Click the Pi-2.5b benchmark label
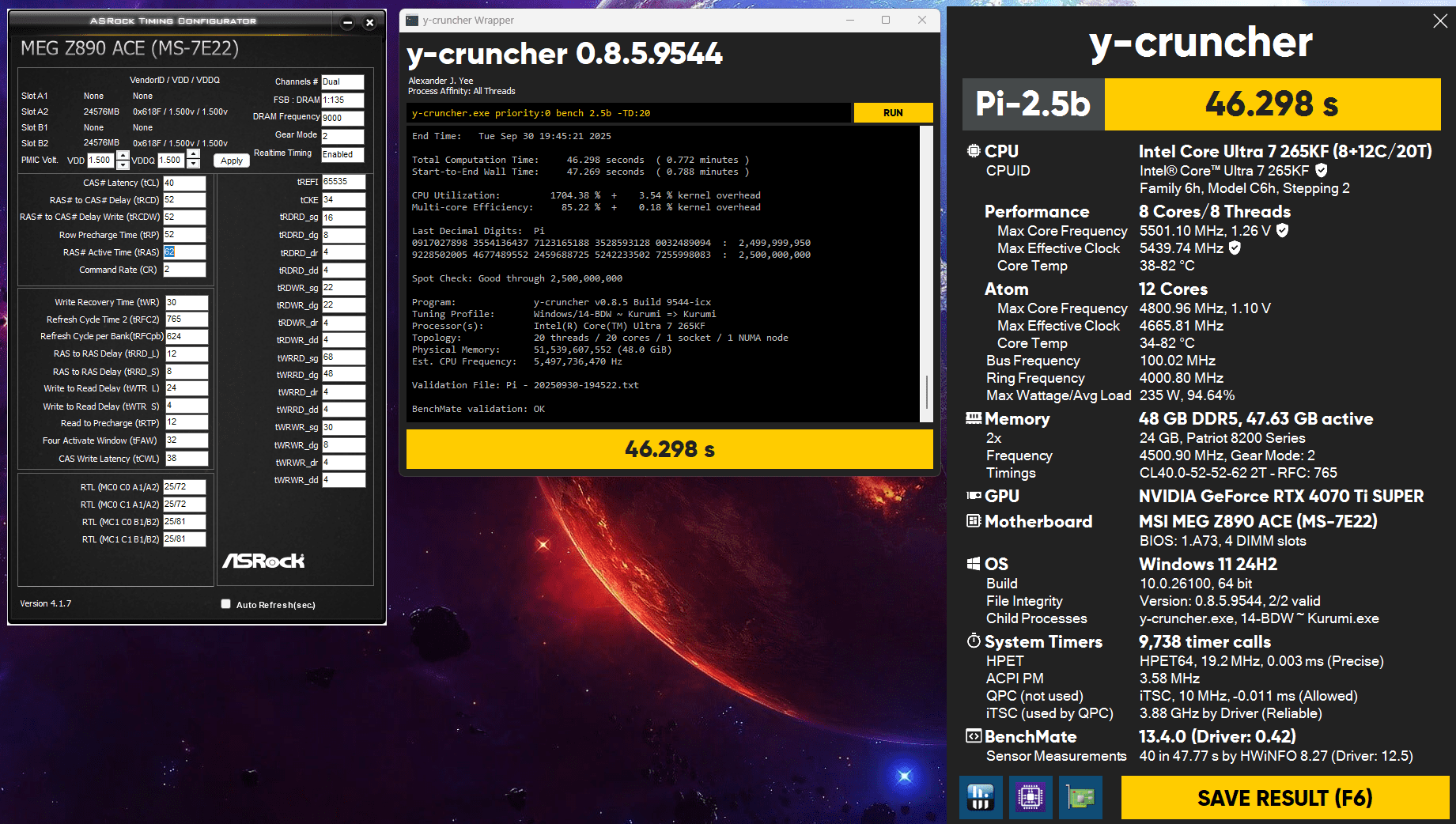Image resolution: width=1456 pixels, height=824 pixels. (1033, 104)
